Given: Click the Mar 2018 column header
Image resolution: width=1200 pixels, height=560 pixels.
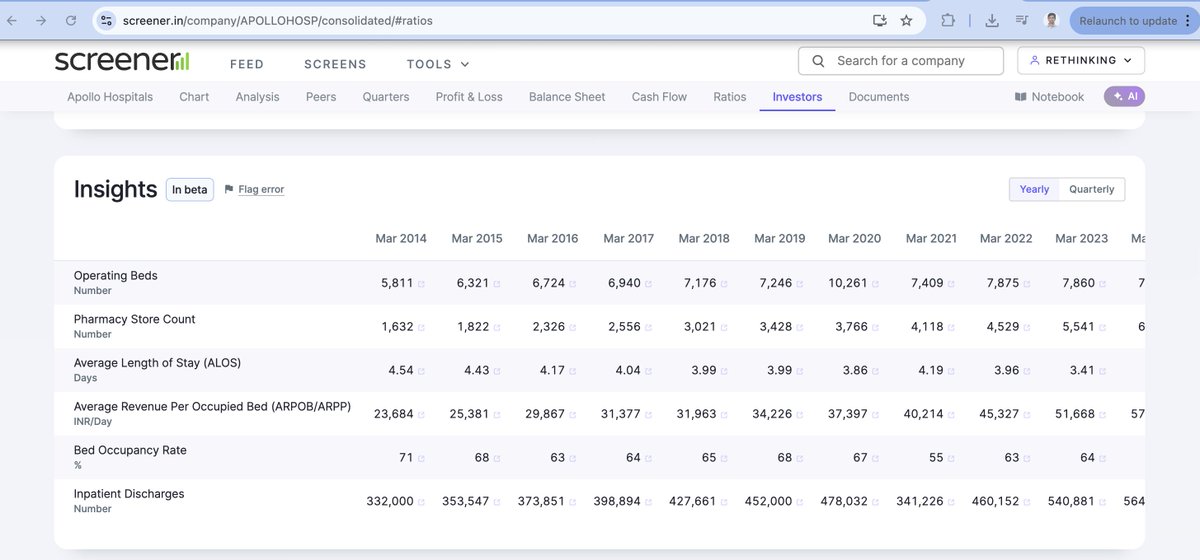Looking at the screenshot, I should point(704,238).
